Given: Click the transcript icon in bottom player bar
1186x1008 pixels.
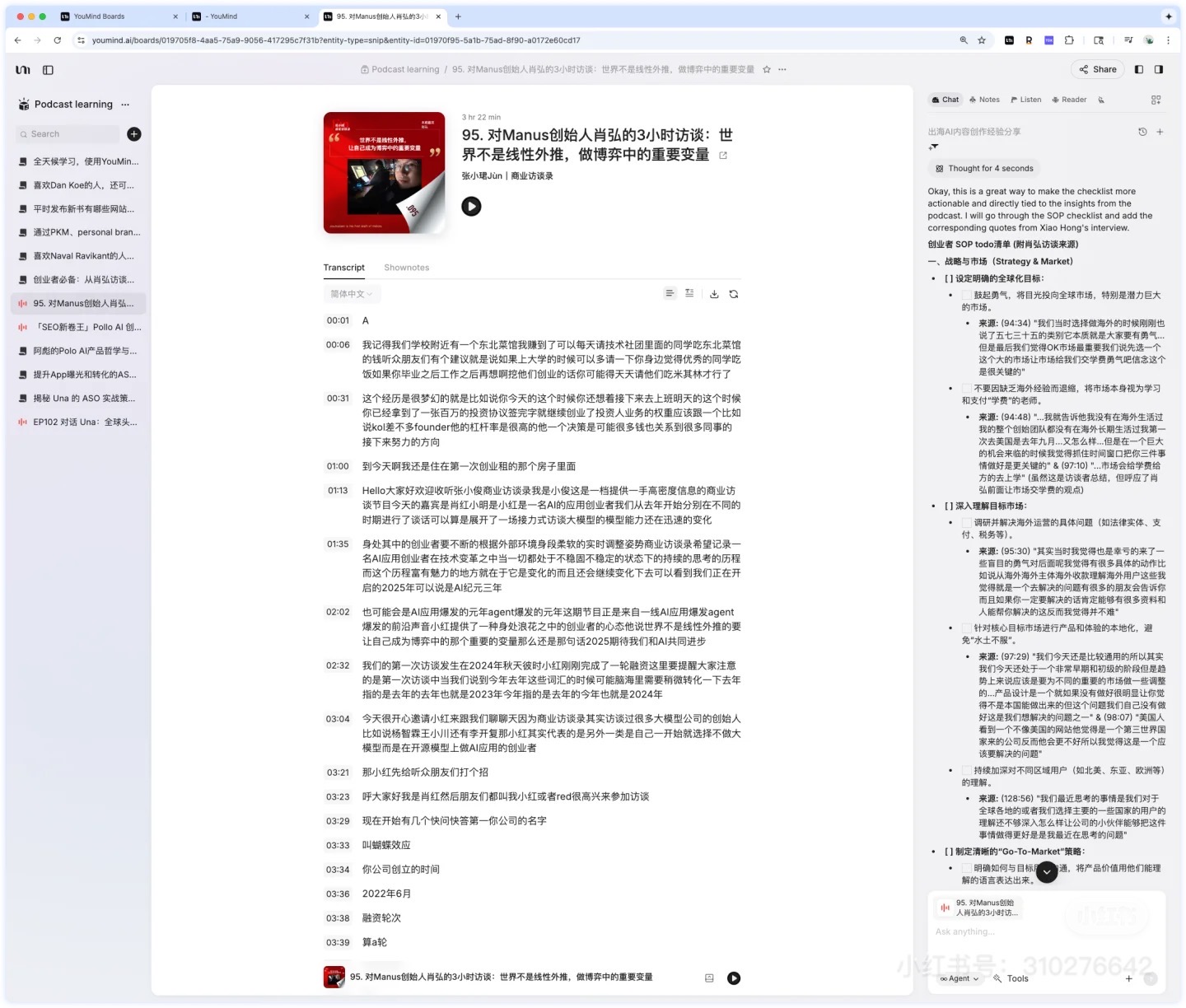Looking at the screenshot, I should point(709,978).
